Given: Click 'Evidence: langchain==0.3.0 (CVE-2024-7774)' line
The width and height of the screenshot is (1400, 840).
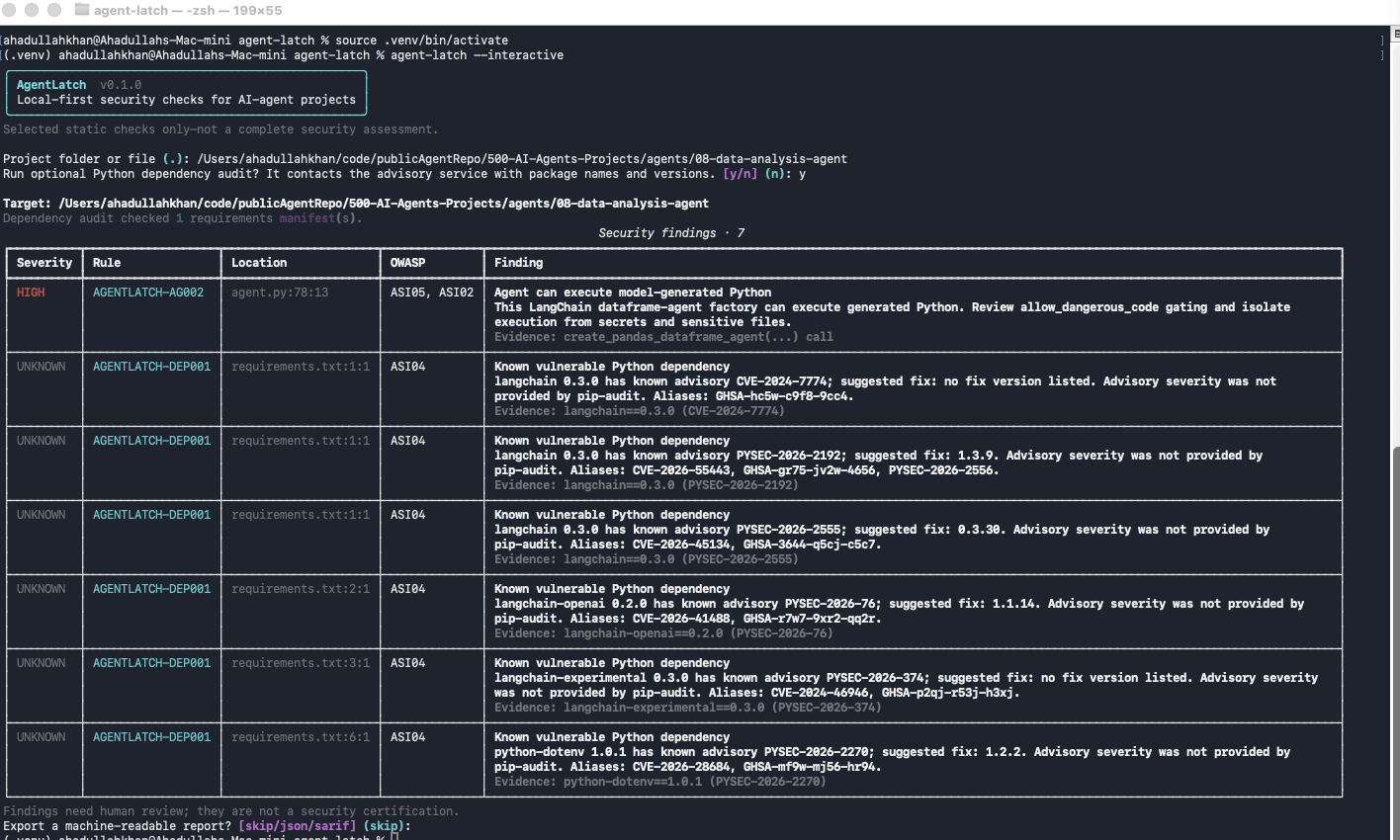Looking at the screenshot, I should pos(639,411).
